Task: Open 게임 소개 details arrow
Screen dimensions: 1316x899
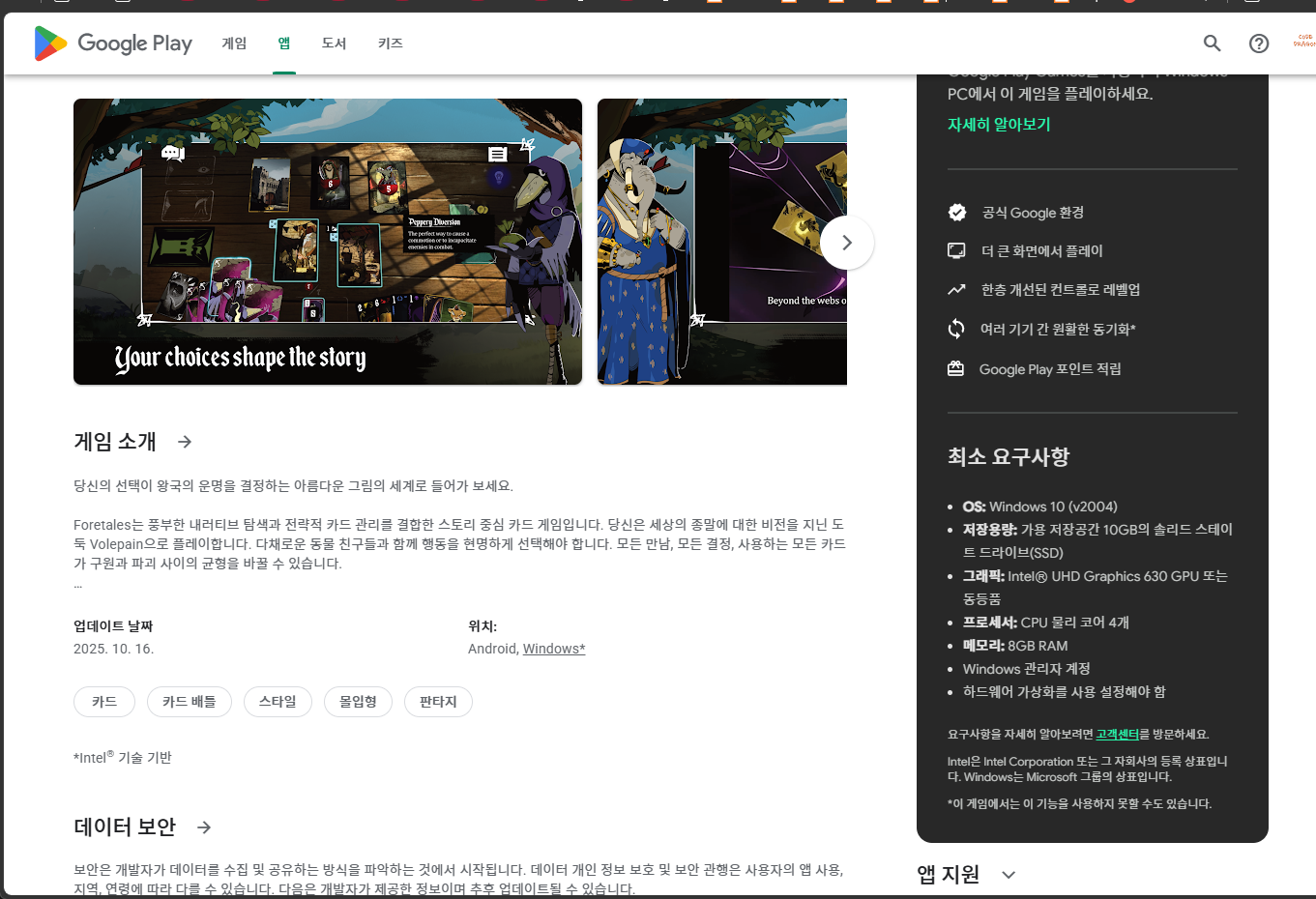Action: [185, 442]
